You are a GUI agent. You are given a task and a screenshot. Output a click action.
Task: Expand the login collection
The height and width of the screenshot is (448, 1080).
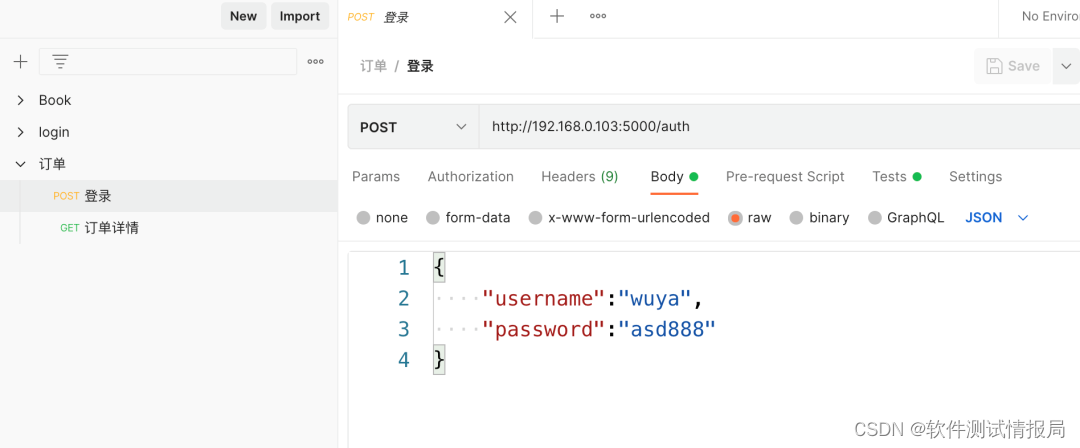pos(21,132)
